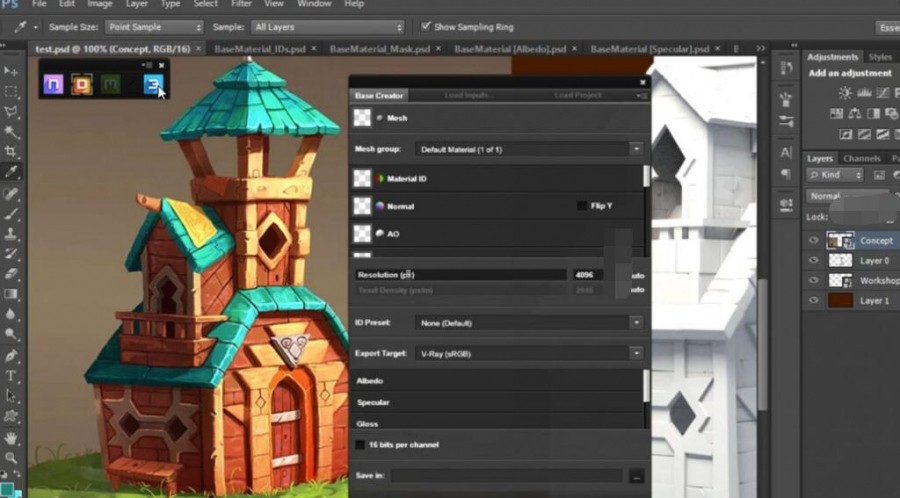
Task: Add a Brightness/Contrast adjustment
Action: [x=845, y=92]
